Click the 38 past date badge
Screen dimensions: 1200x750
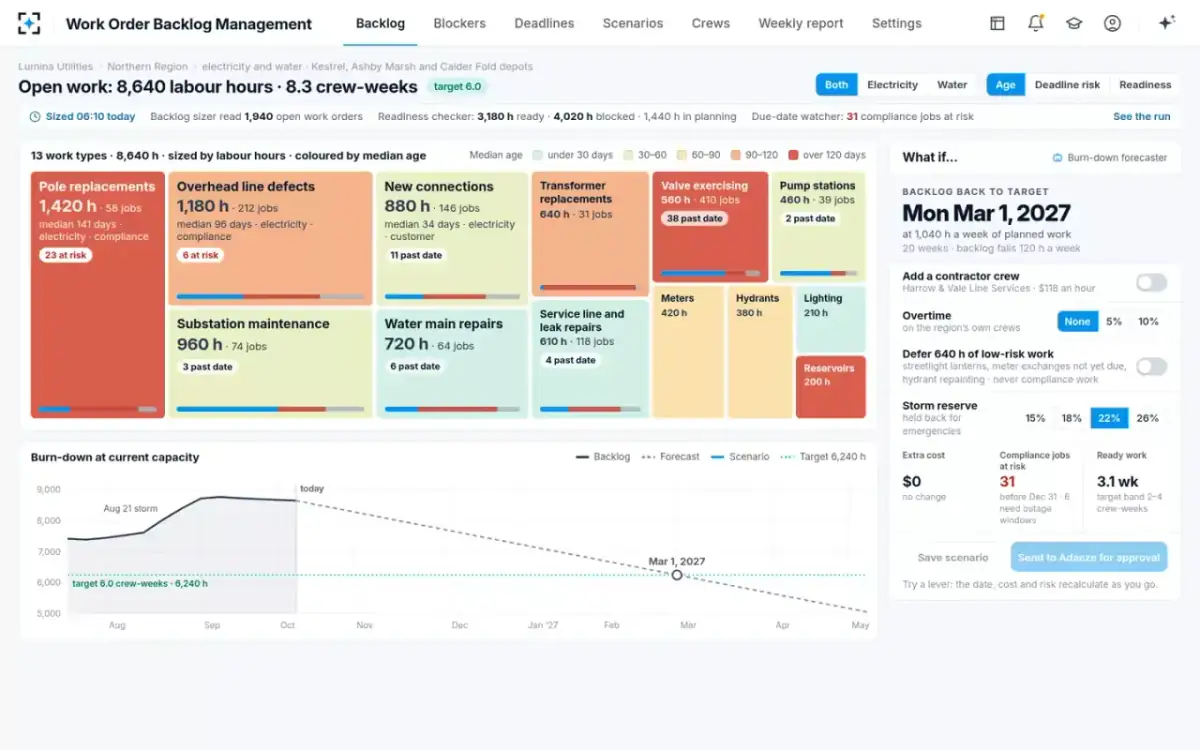tap(694, 218)
